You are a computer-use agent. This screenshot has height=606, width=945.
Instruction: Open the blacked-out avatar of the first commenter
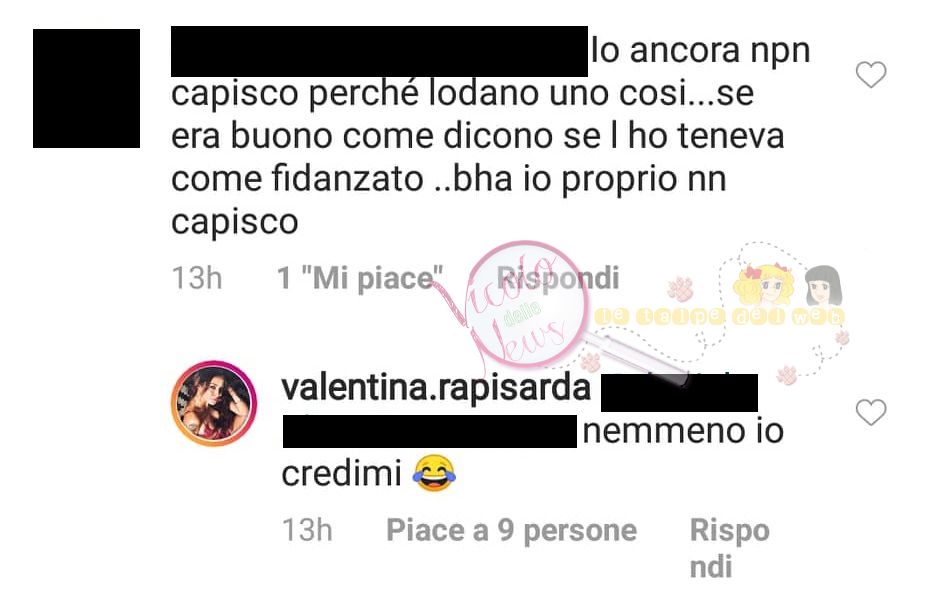pyautogui.click(x=86, y=88)
